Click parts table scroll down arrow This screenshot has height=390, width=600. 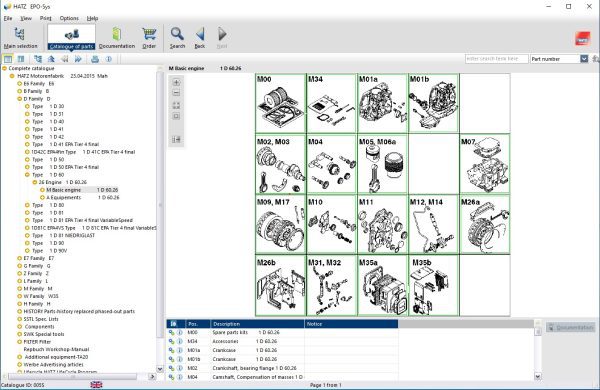pos(538,377)
